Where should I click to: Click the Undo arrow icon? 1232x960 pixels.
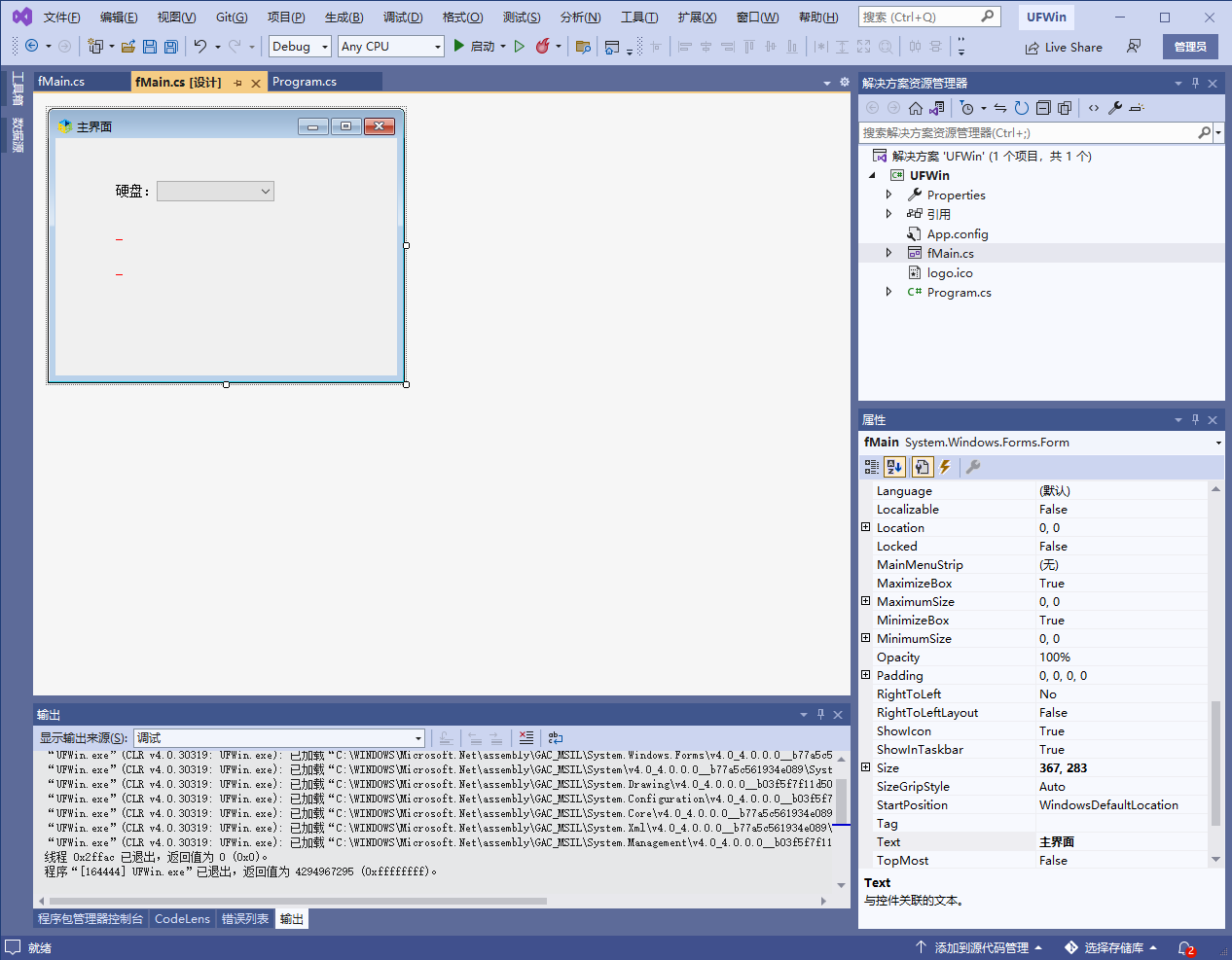tap(199, 46)
